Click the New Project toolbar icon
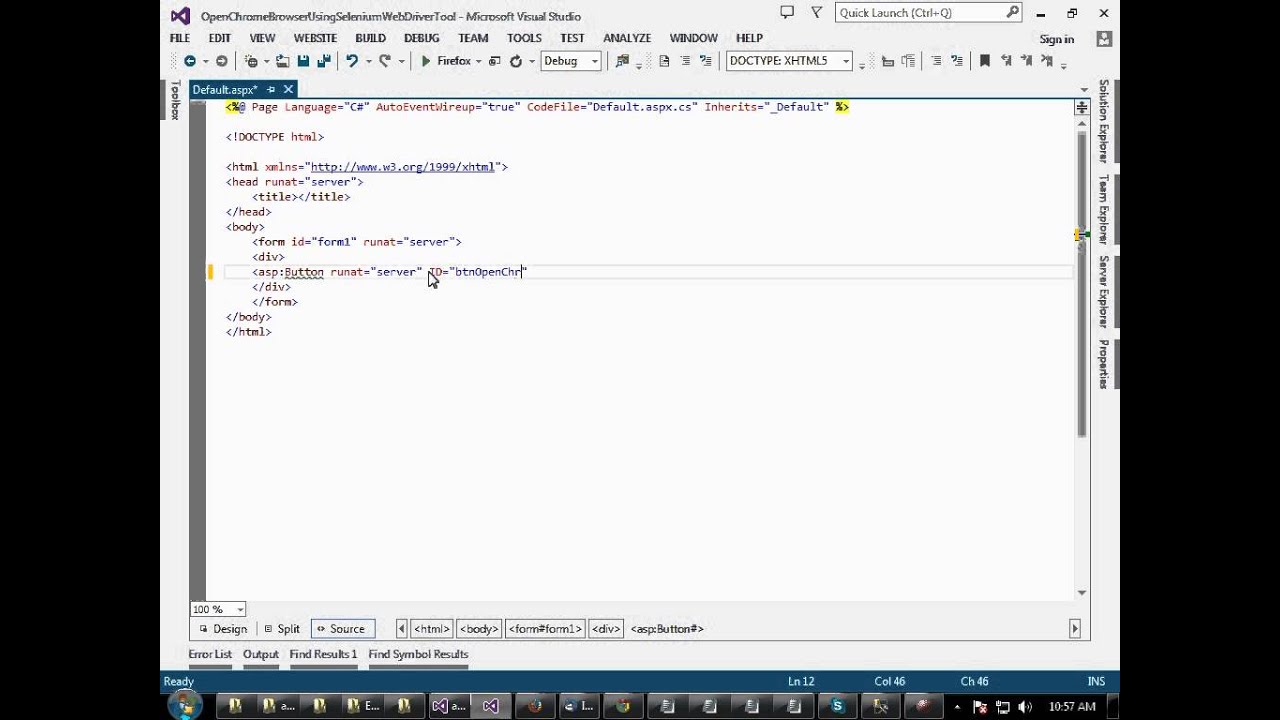Image resolution: width=1280 pixels, height=720 pixels. tap(252, 61)
